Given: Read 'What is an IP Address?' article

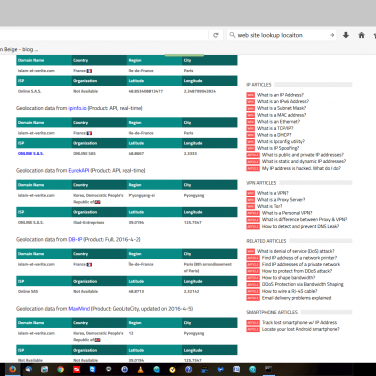Looking at the screenshot, I should coord(280,95).
